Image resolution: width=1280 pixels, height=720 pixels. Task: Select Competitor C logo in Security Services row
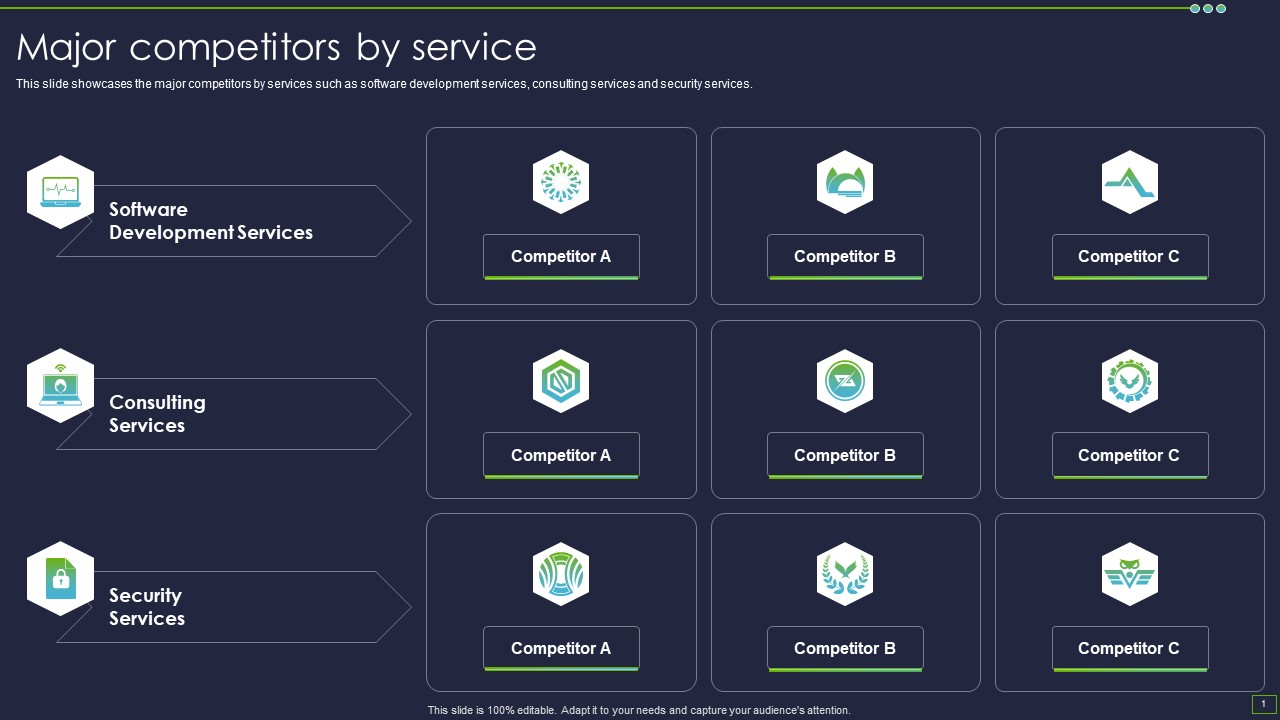pyautogui.click(x=1130, y=574)
